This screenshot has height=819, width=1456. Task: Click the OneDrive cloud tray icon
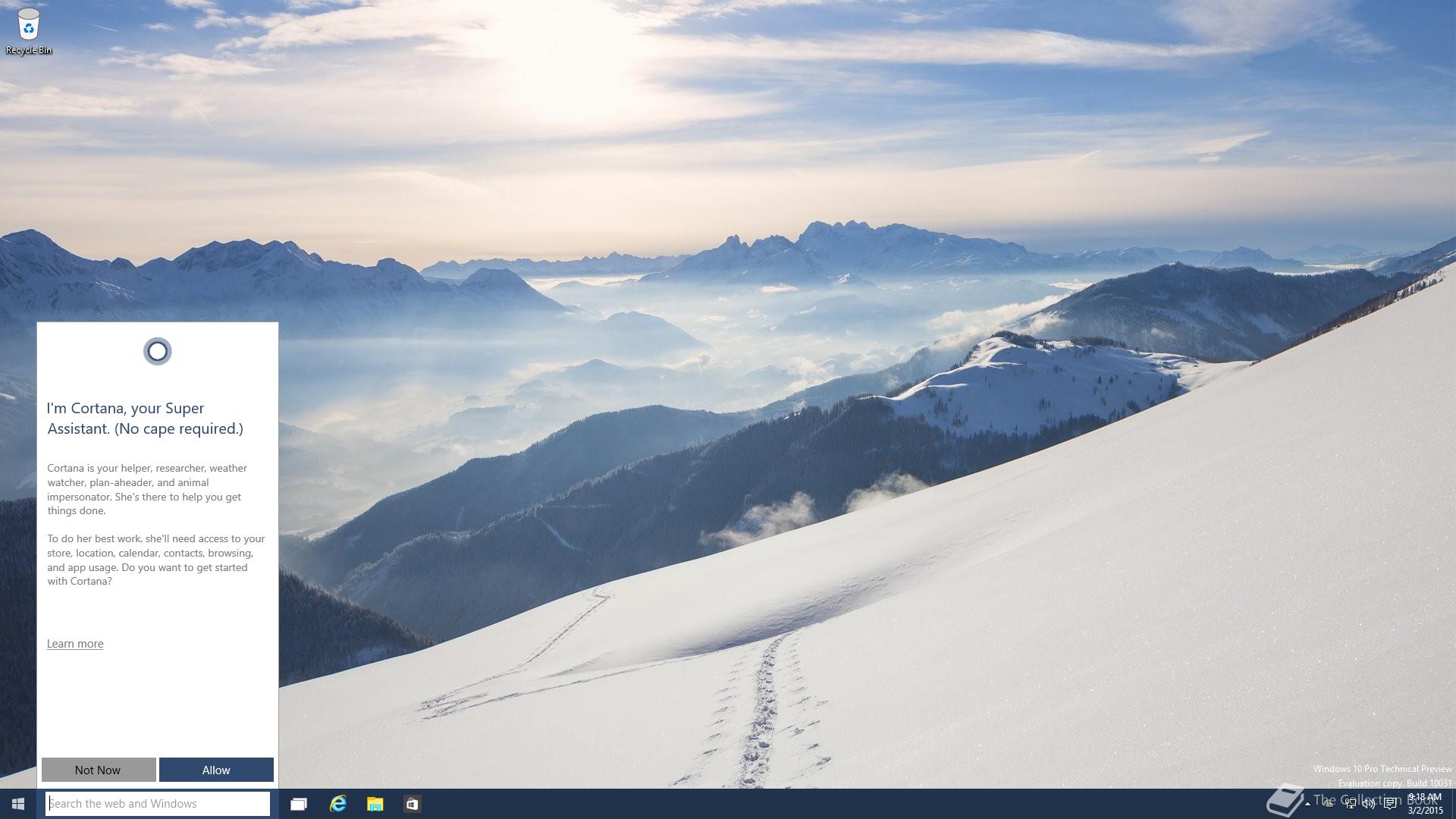[x=1328, y=804]
